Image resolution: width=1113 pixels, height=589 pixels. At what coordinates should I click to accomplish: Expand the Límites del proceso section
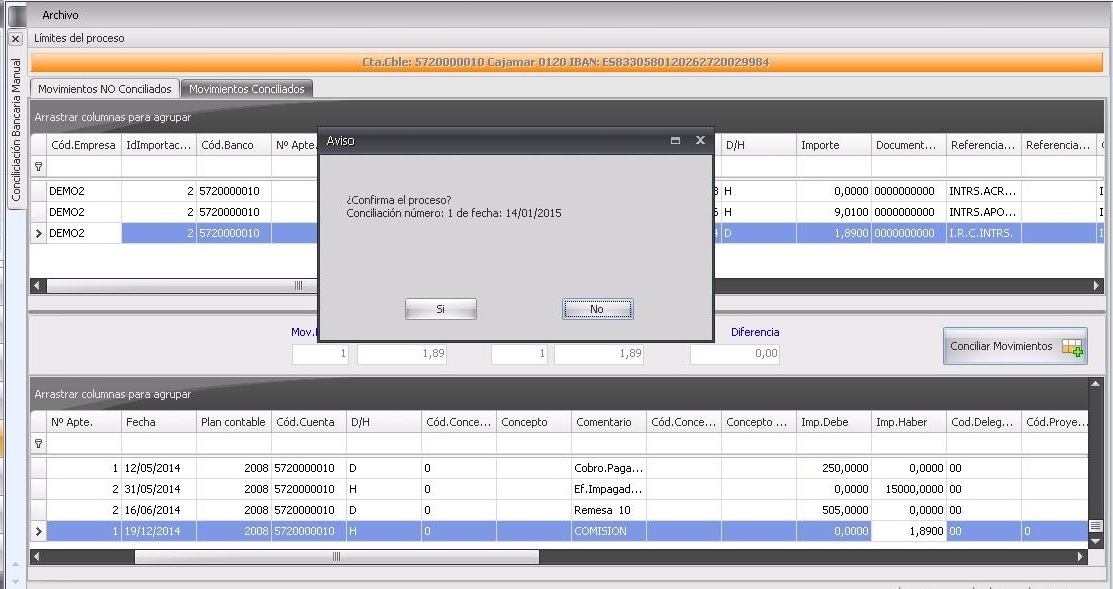80,38
